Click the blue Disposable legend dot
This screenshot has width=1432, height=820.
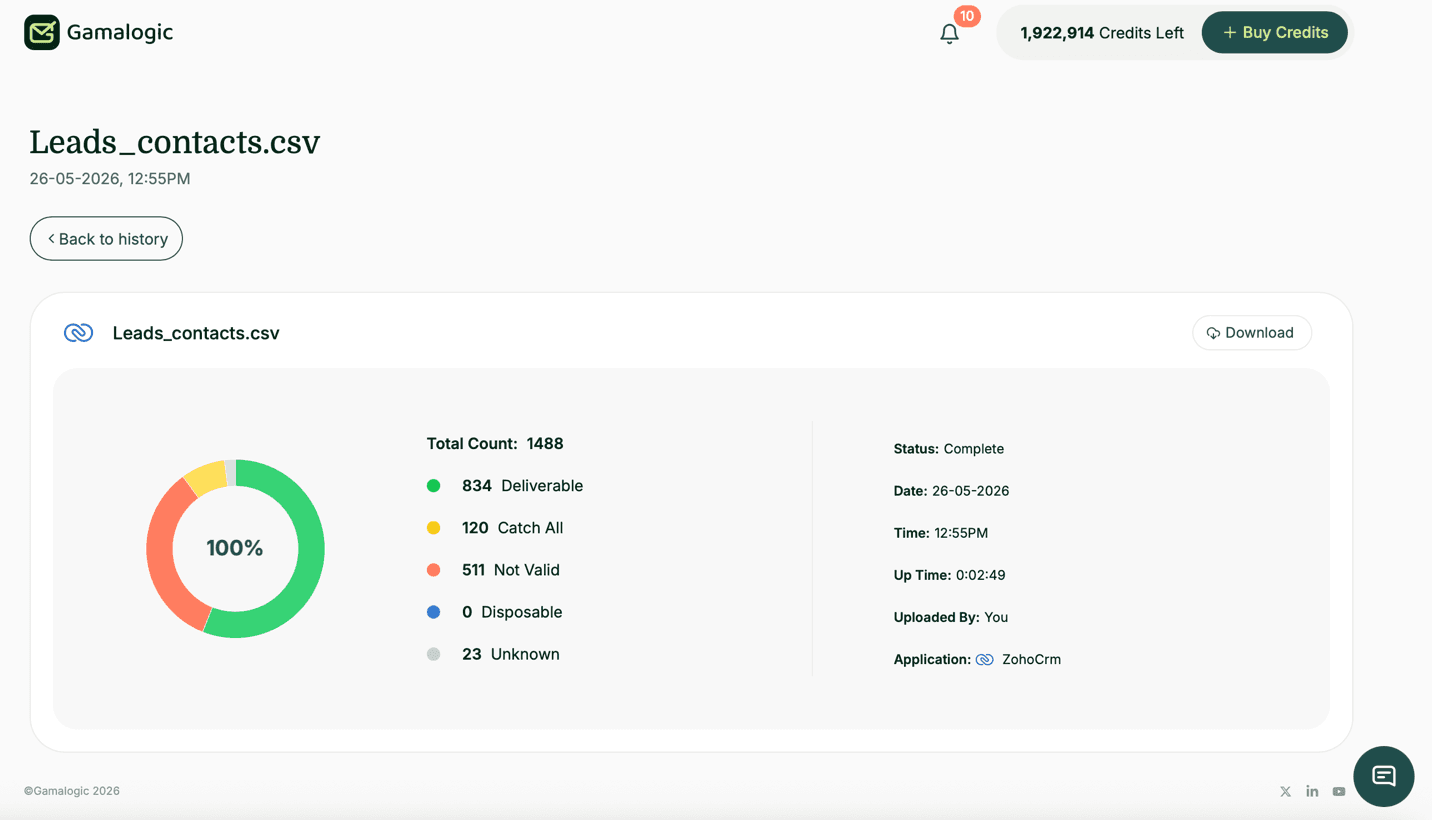point(433,612)
